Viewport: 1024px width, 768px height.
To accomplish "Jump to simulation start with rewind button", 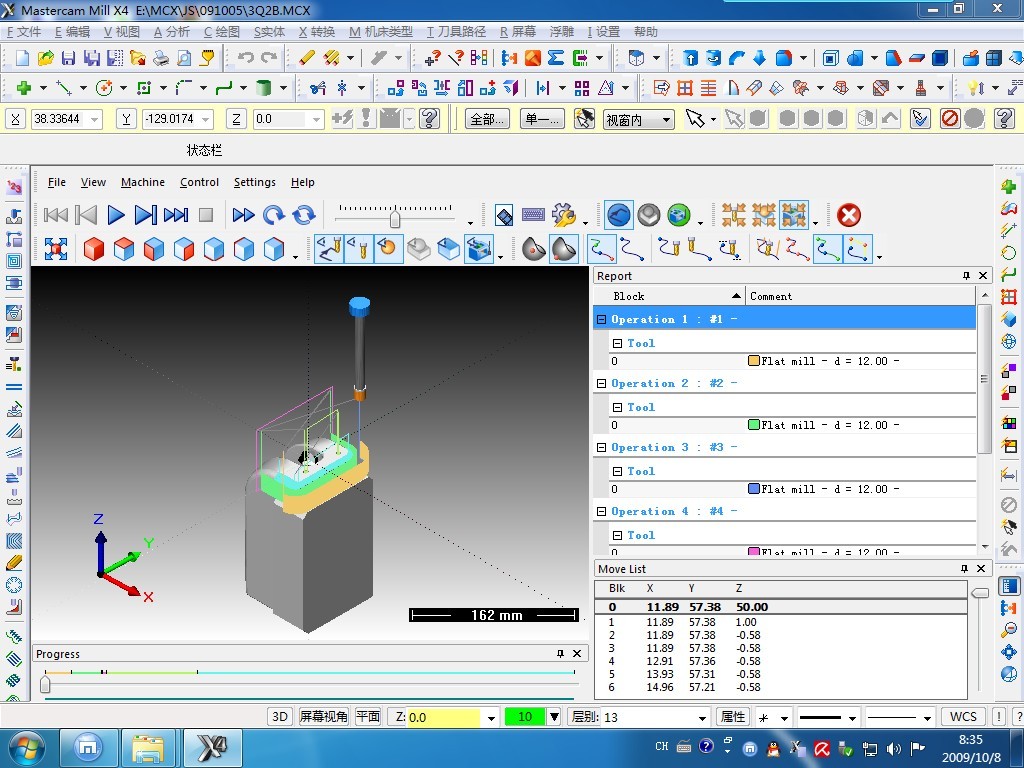I will click(56, 215).
